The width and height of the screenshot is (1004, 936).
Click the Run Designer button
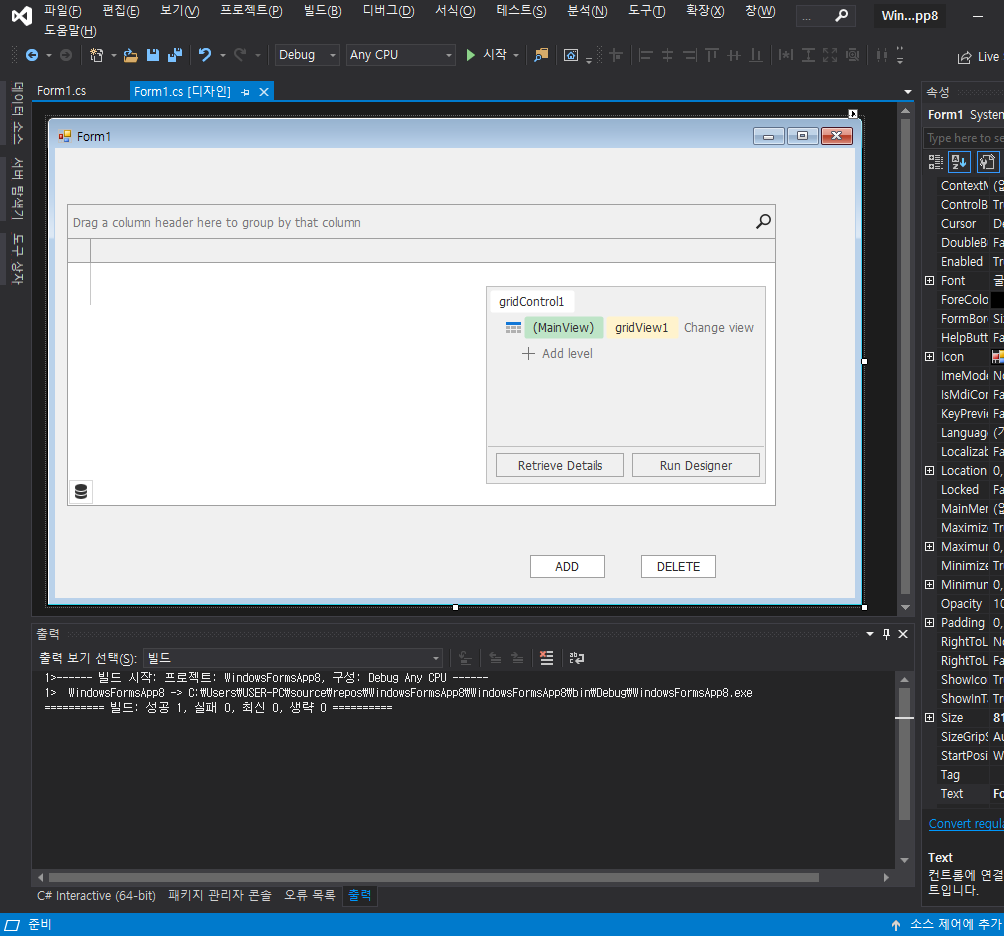click(695, 465)
